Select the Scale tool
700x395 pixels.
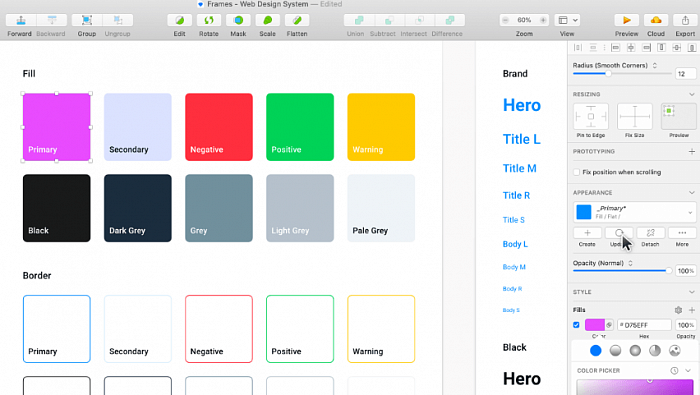tap(267, 20)
